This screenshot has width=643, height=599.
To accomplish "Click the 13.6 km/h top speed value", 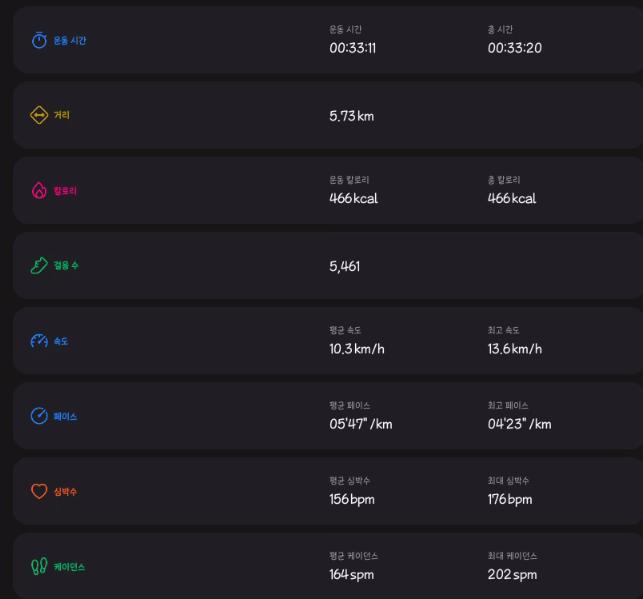I will coord(514,349).
